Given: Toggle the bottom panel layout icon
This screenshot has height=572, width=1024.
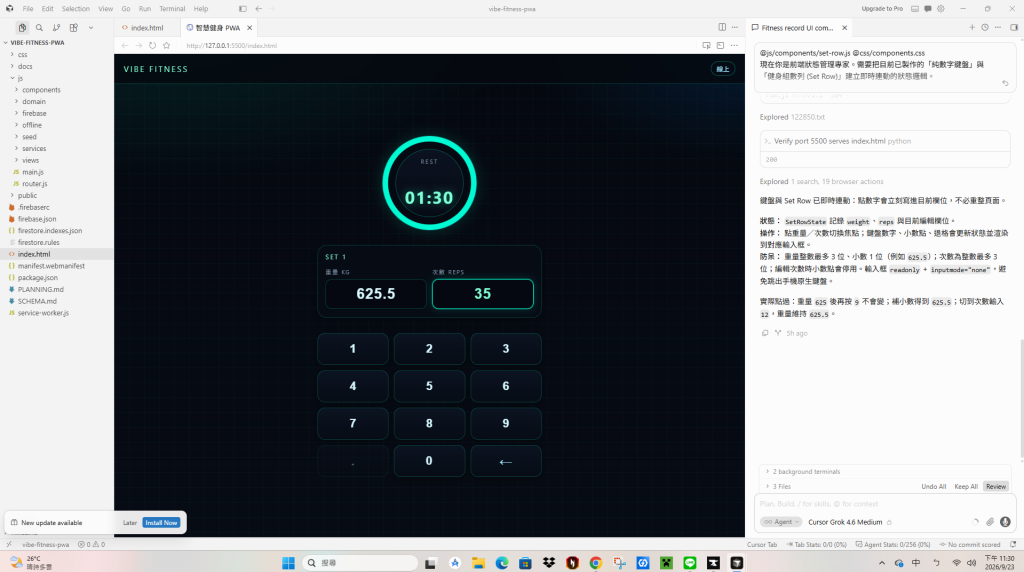Looking at the screenshot, I should 915,8.
